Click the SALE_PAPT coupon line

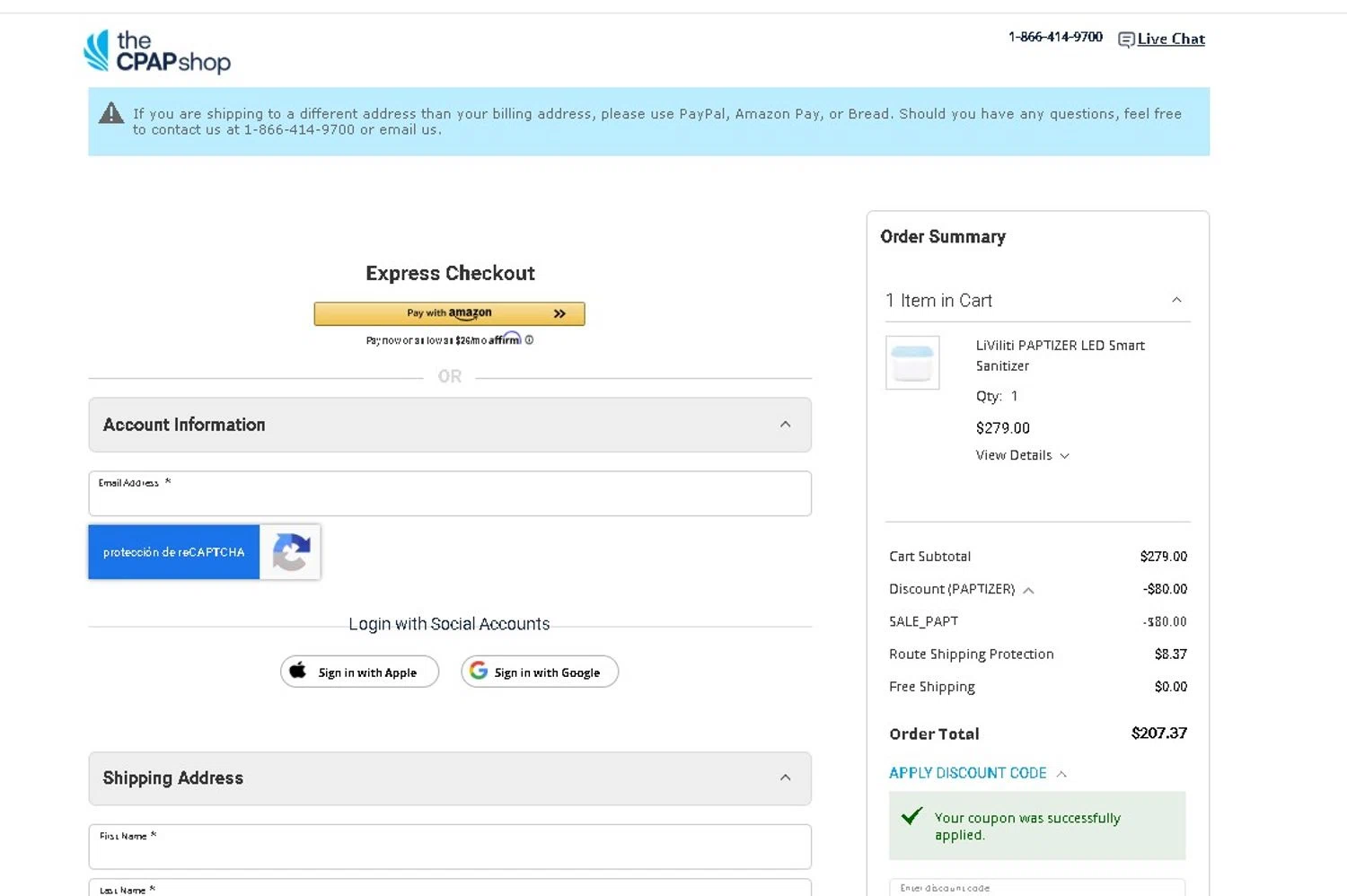[x=1038, y=621]
